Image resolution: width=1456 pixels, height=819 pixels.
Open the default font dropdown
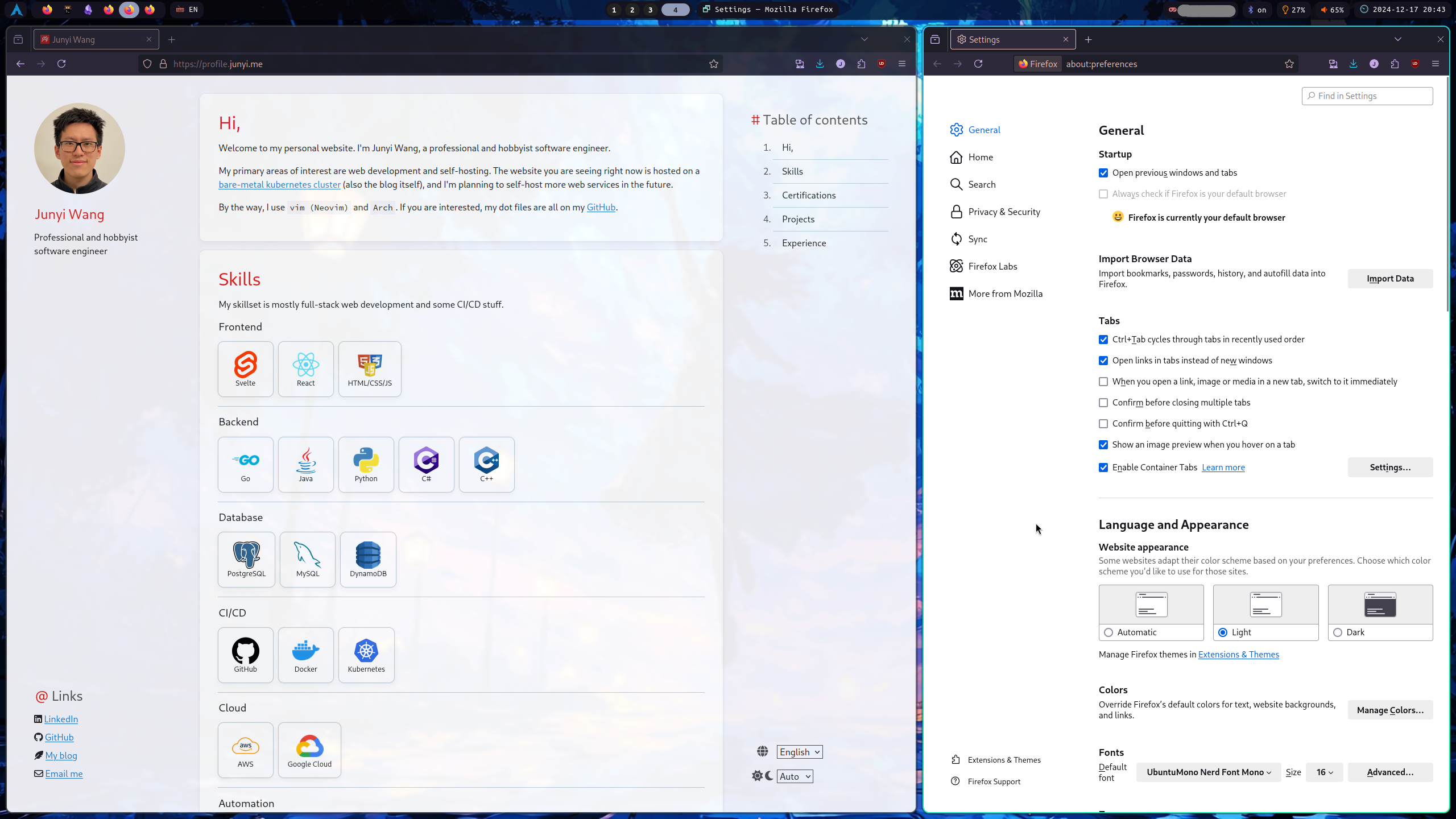click(x=1209, y=772)
